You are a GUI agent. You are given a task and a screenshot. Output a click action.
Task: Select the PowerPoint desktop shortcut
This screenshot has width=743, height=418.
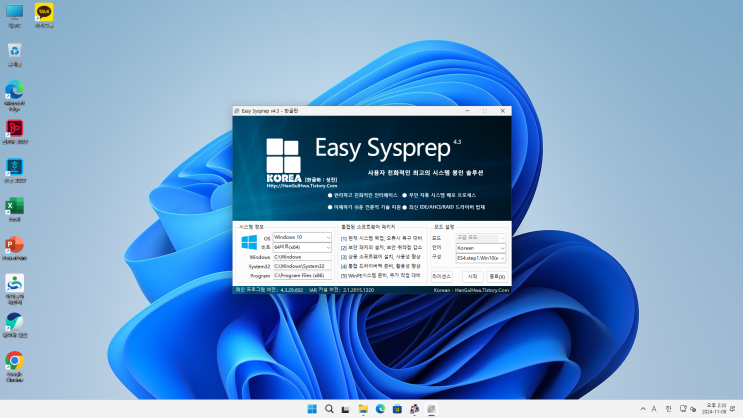(x=15, y=248)
